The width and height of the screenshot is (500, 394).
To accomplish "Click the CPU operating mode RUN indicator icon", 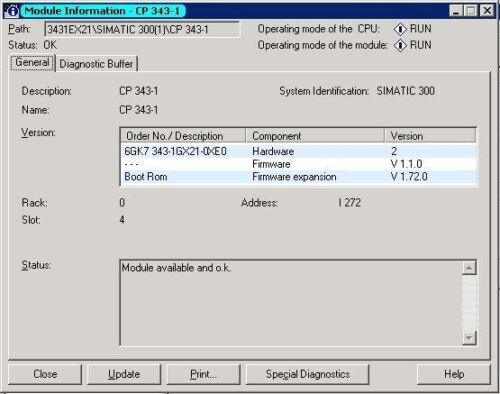I will (400, 29).
